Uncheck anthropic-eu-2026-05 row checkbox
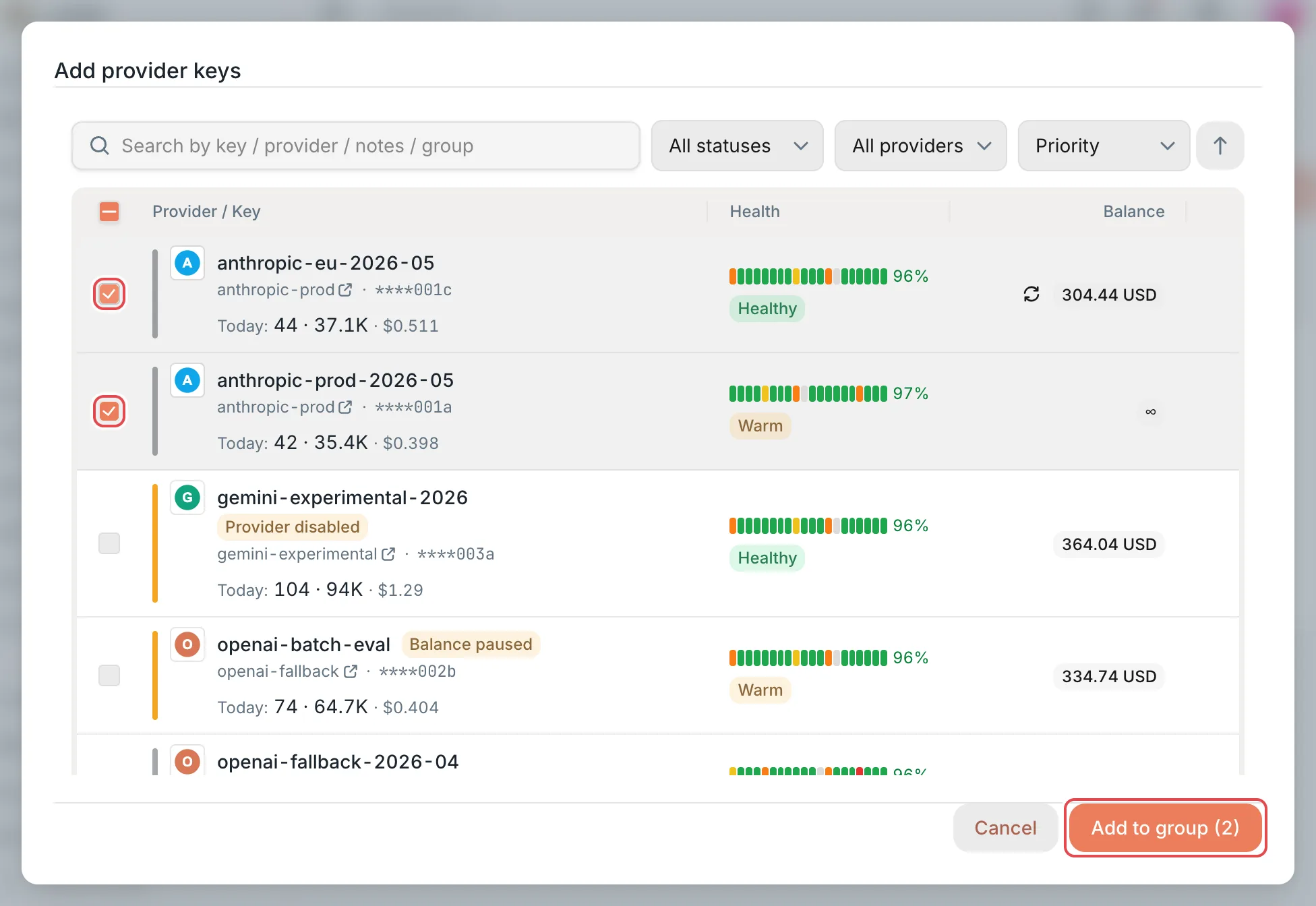 109,294
